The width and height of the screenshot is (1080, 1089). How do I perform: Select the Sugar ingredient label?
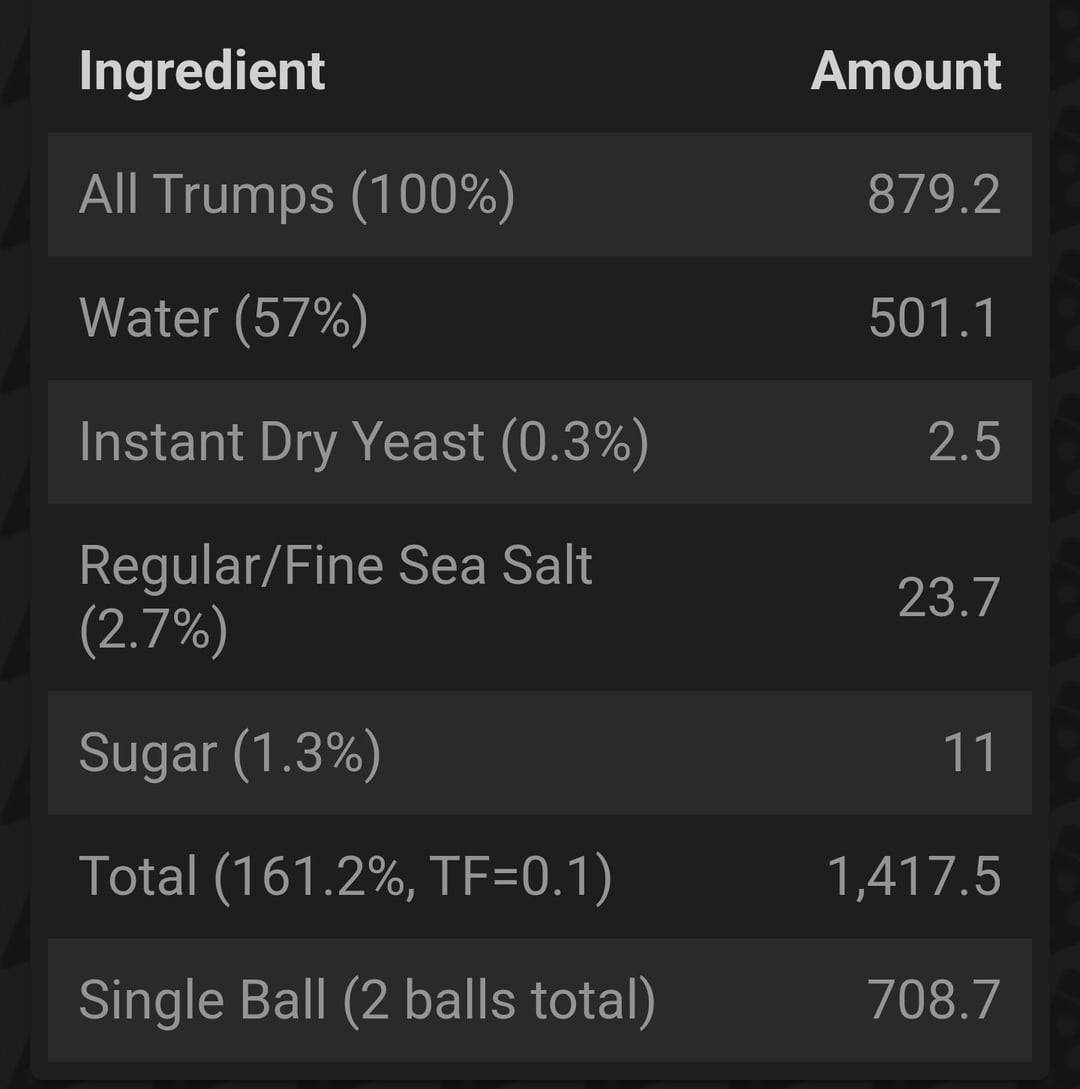[148, 753]
